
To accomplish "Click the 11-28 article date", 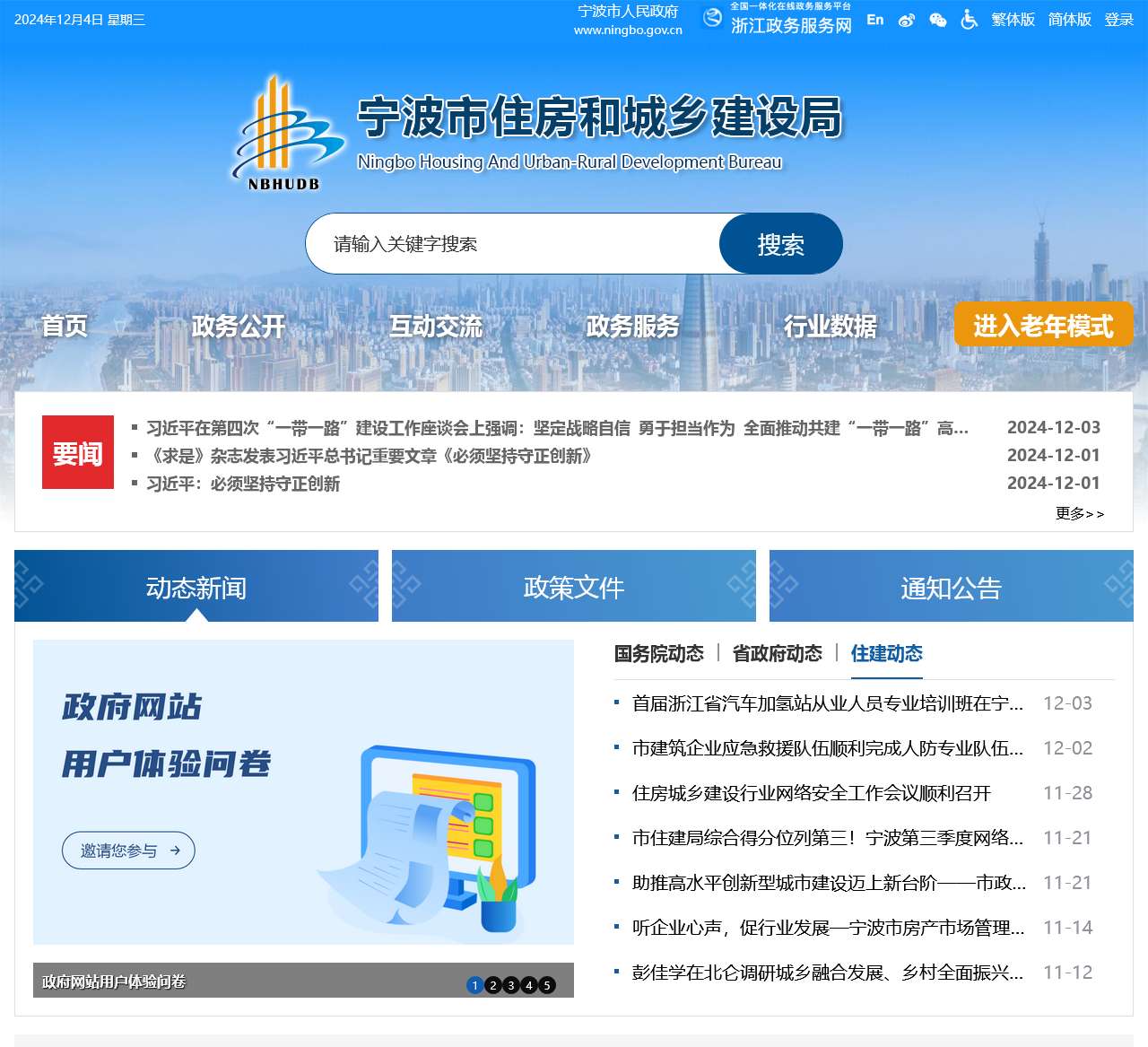I will point(1068,793).
